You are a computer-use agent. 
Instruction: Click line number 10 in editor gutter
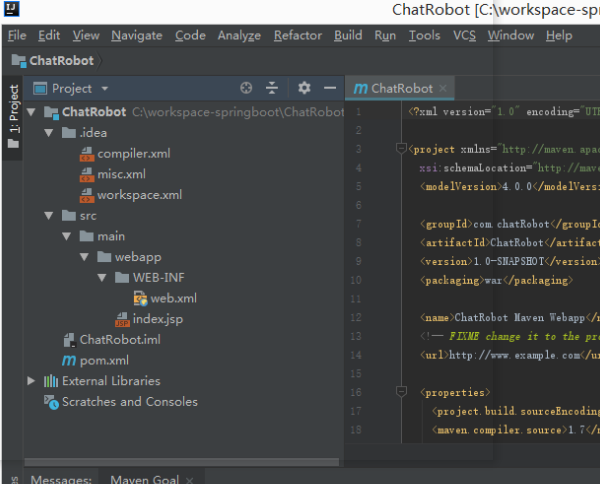356,280
